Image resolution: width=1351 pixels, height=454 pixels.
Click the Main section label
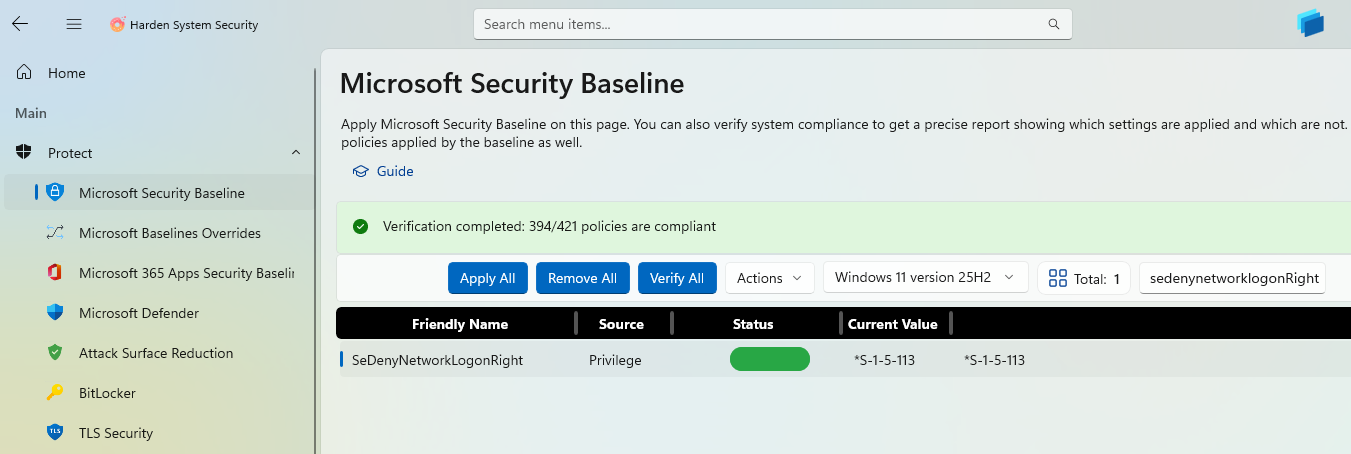point(31,113)
